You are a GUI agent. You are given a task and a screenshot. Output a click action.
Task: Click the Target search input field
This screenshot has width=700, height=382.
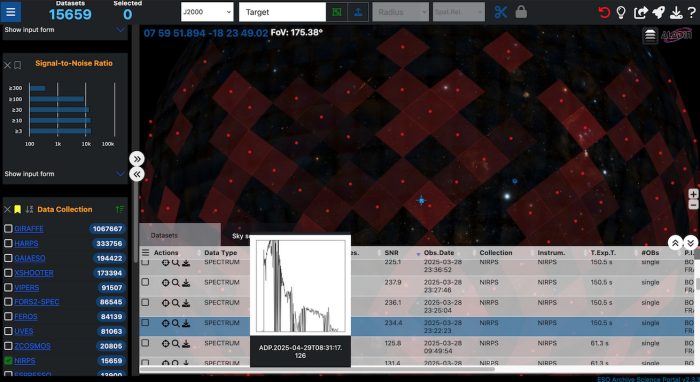[x=282, y=12]
